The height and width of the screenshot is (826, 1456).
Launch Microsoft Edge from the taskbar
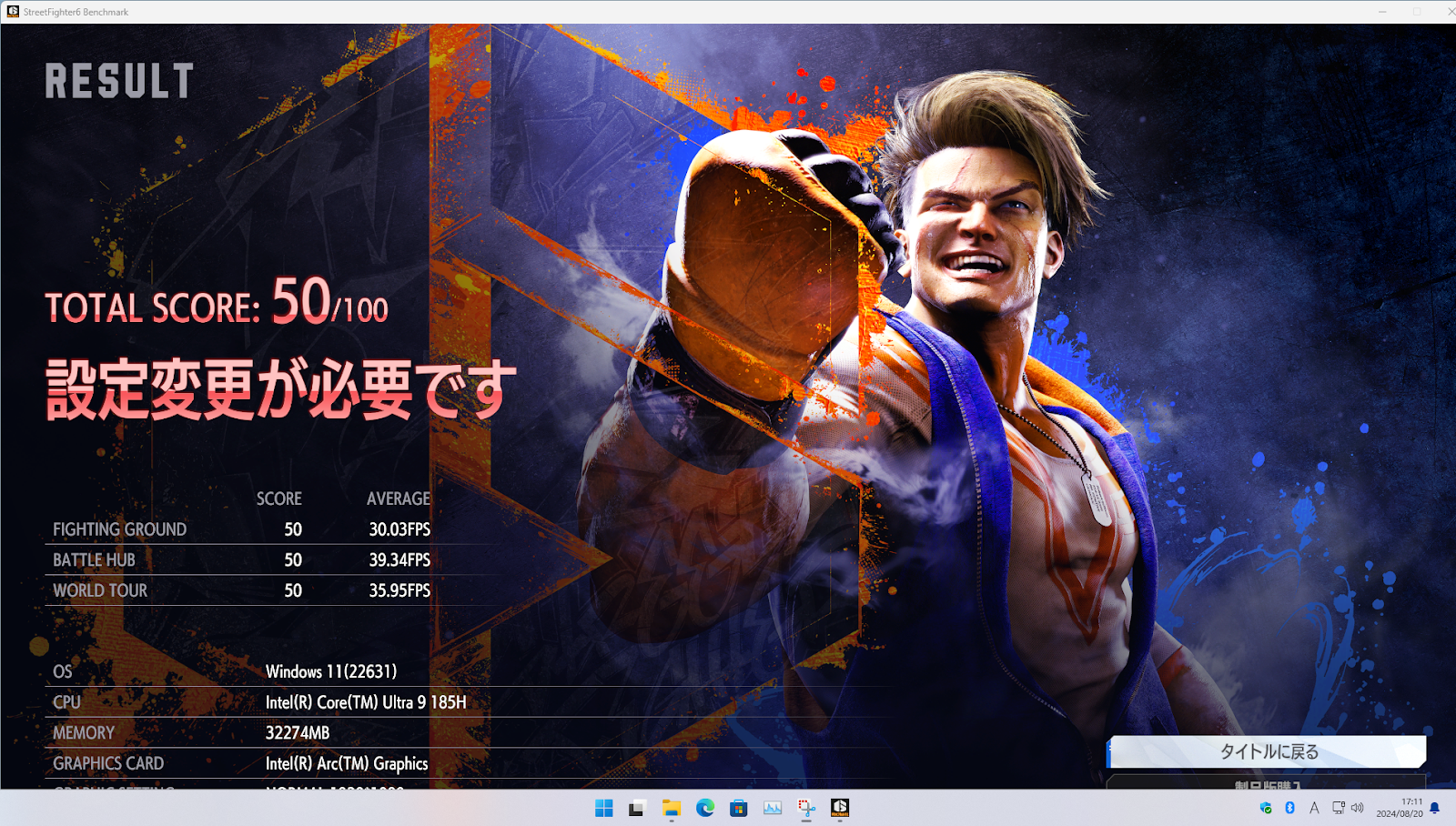coord(705,808)
